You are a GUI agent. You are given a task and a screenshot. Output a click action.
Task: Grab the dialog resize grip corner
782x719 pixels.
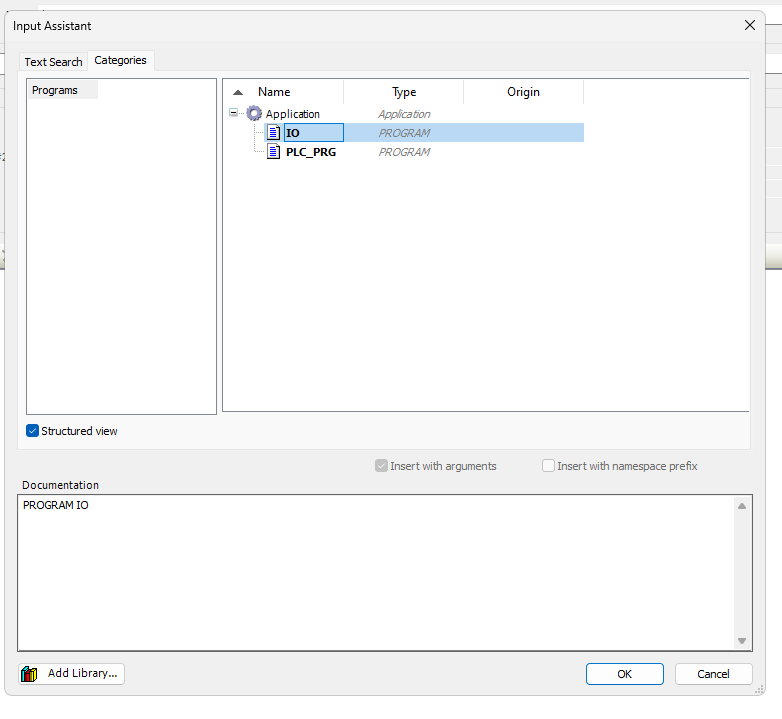coord(759,690)
